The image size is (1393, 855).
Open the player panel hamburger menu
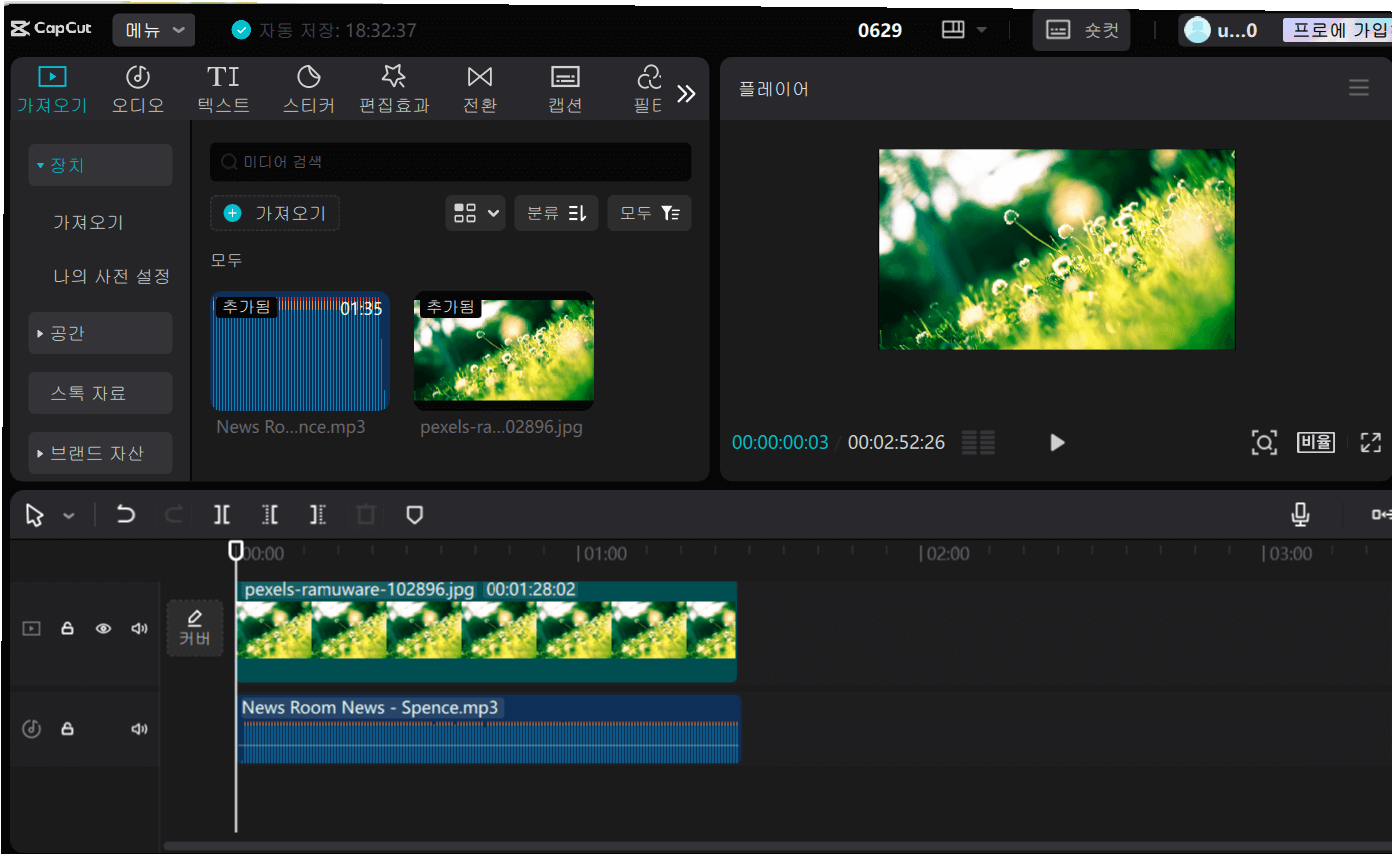[1358, 88]
